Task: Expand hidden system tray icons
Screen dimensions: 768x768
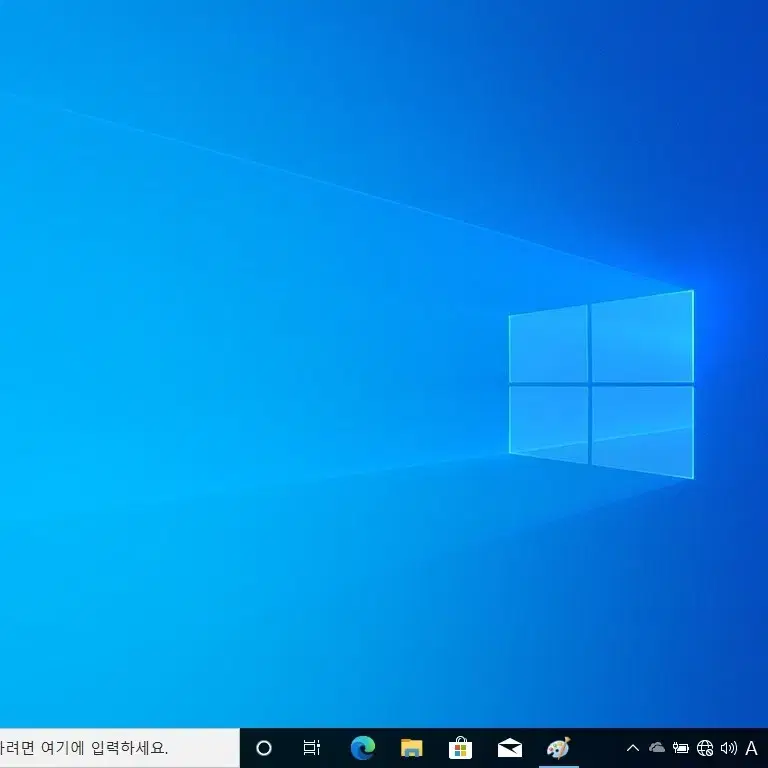Action: tap(633, 748)
